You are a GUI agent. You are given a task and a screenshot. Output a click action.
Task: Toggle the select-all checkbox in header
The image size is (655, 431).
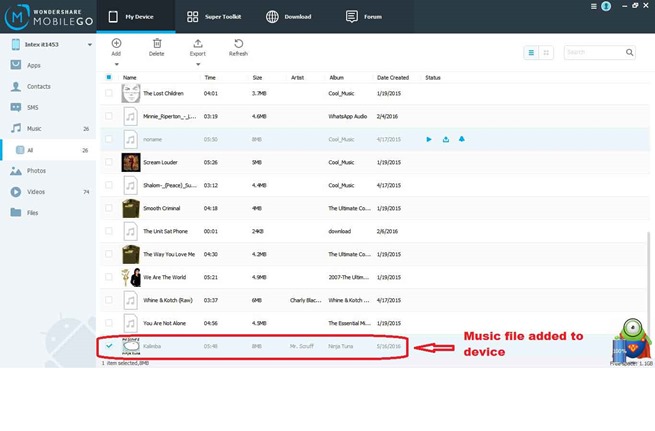coord(109,77)
